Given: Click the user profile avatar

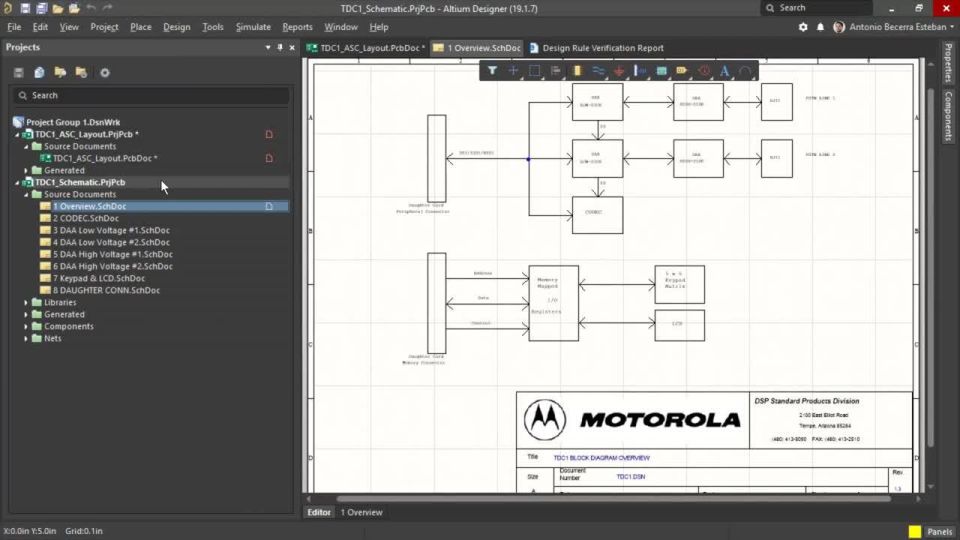Looking at the screenshot, I should (x=839, y=27).
